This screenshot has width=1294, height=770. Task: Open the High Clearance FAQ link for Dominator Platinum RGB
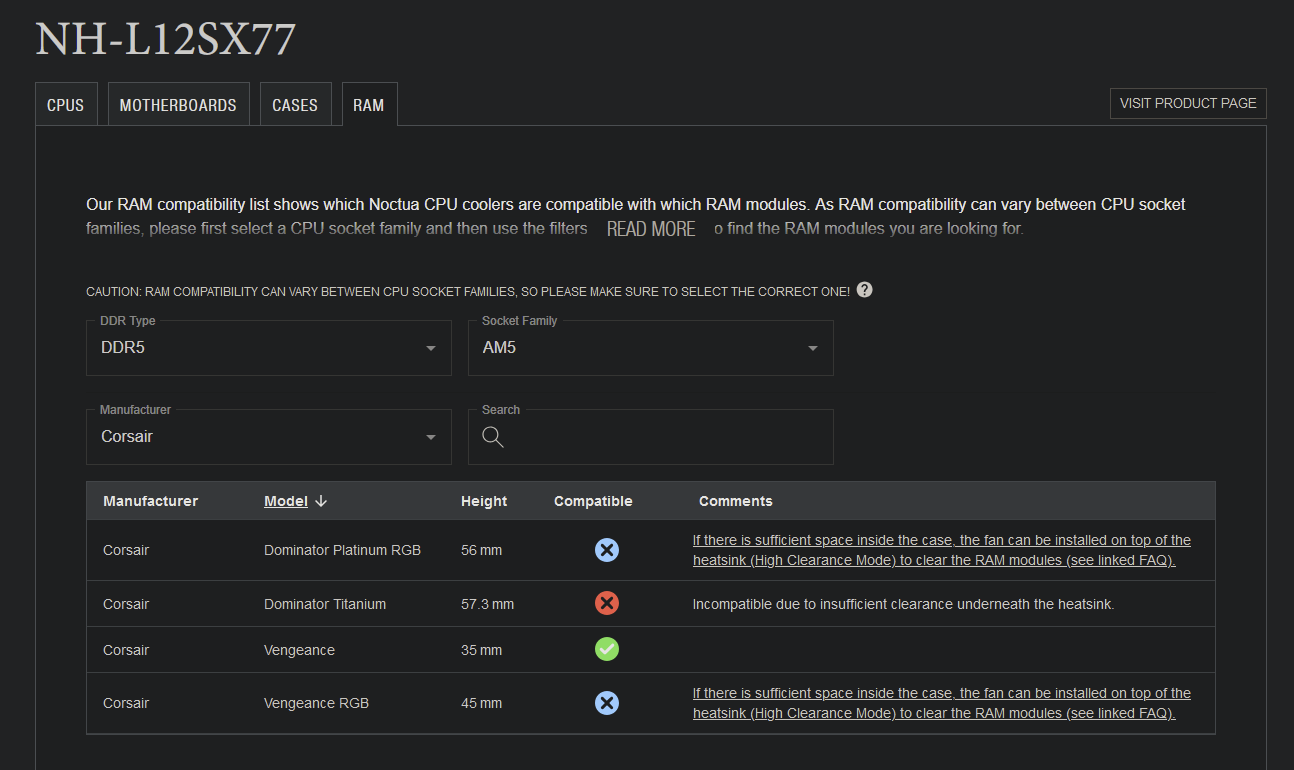(x=942, y=550)
